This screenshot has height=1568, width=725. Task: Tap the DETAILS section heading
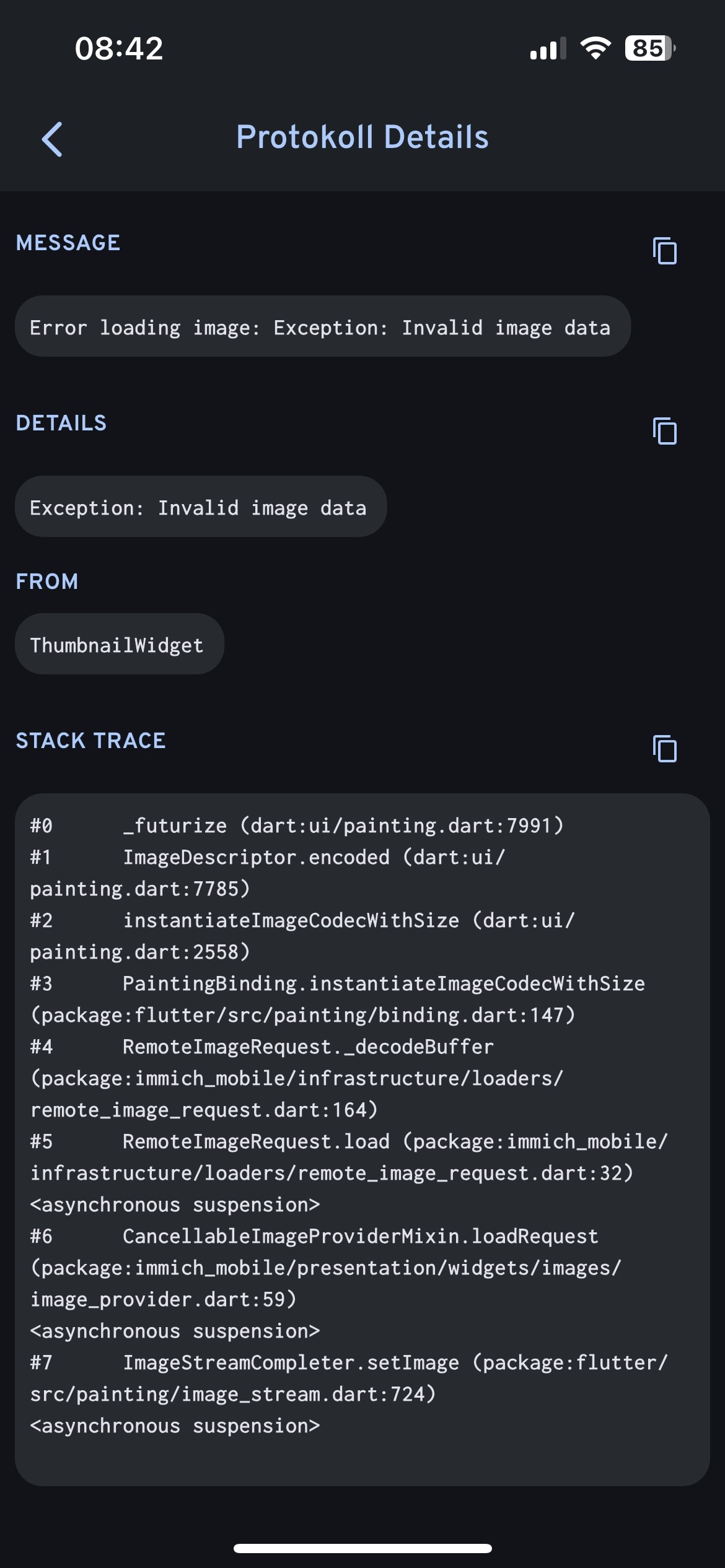click(61, 423)
